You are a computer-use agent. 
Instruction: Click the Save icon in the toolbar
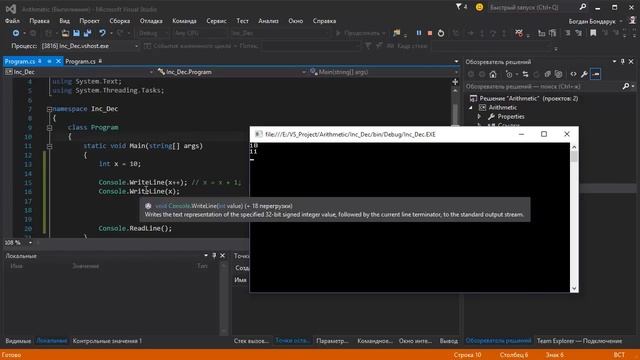tap(76, 33)
